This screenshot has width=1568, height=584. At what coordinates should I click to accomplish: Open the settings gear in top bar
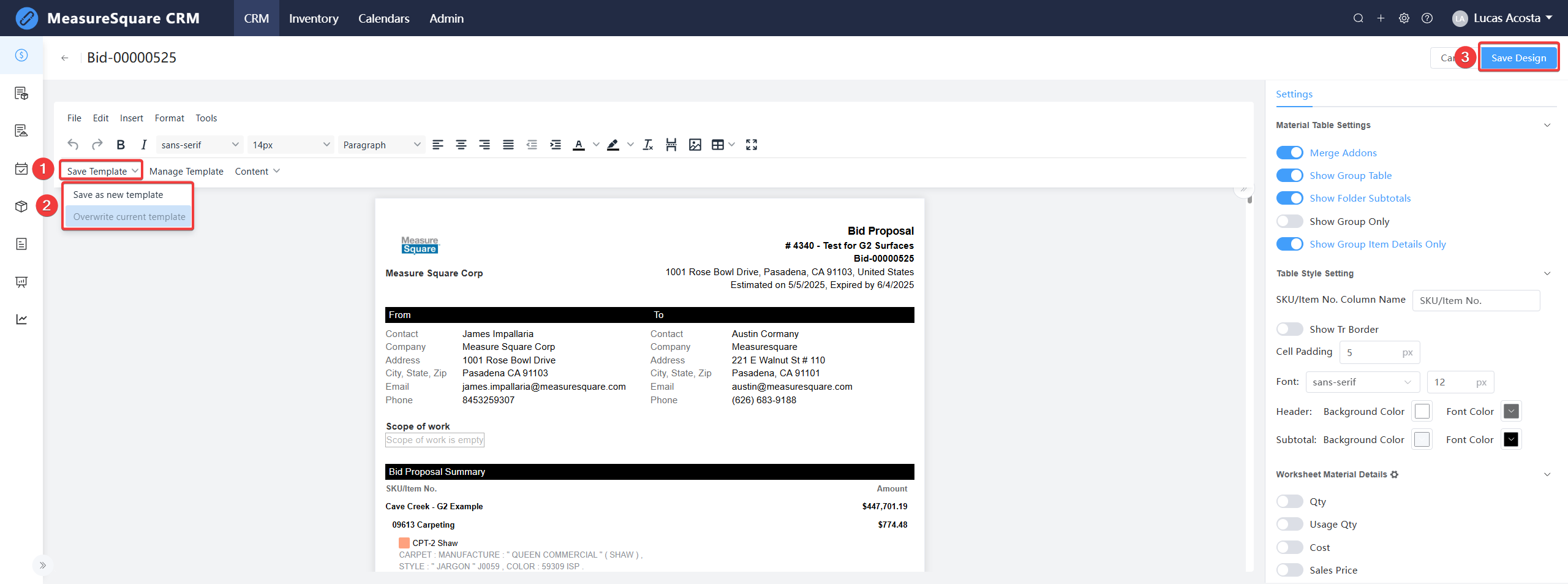1404,18
